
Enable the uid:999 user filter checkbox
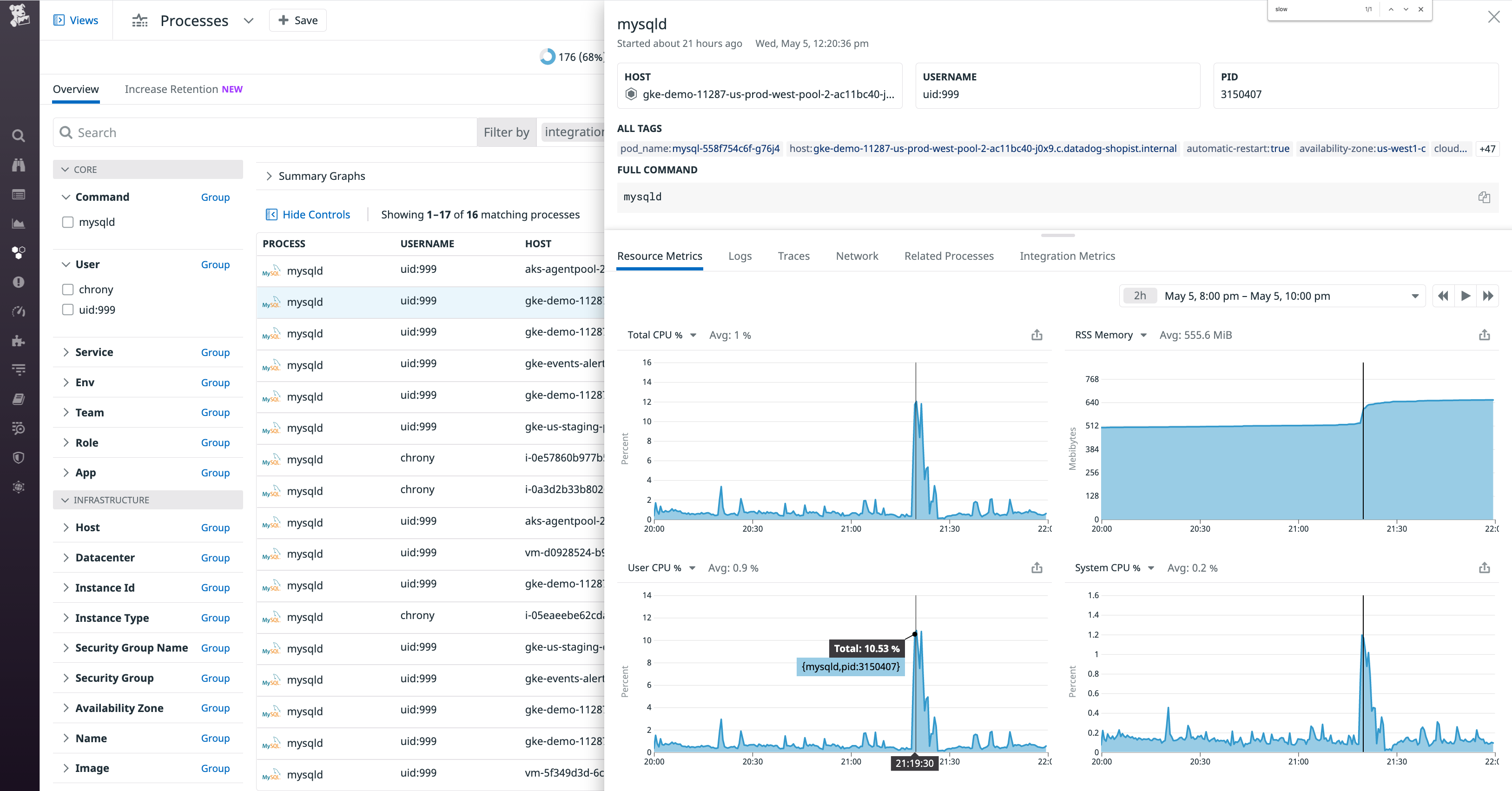(67, 310)
